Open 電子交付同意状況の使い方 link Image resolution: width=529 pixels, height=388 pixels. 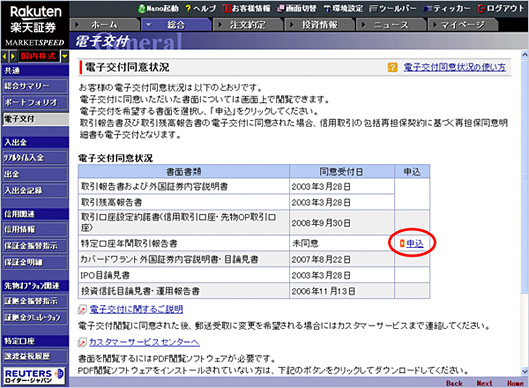pyautogui.click(x=455, y=67)
